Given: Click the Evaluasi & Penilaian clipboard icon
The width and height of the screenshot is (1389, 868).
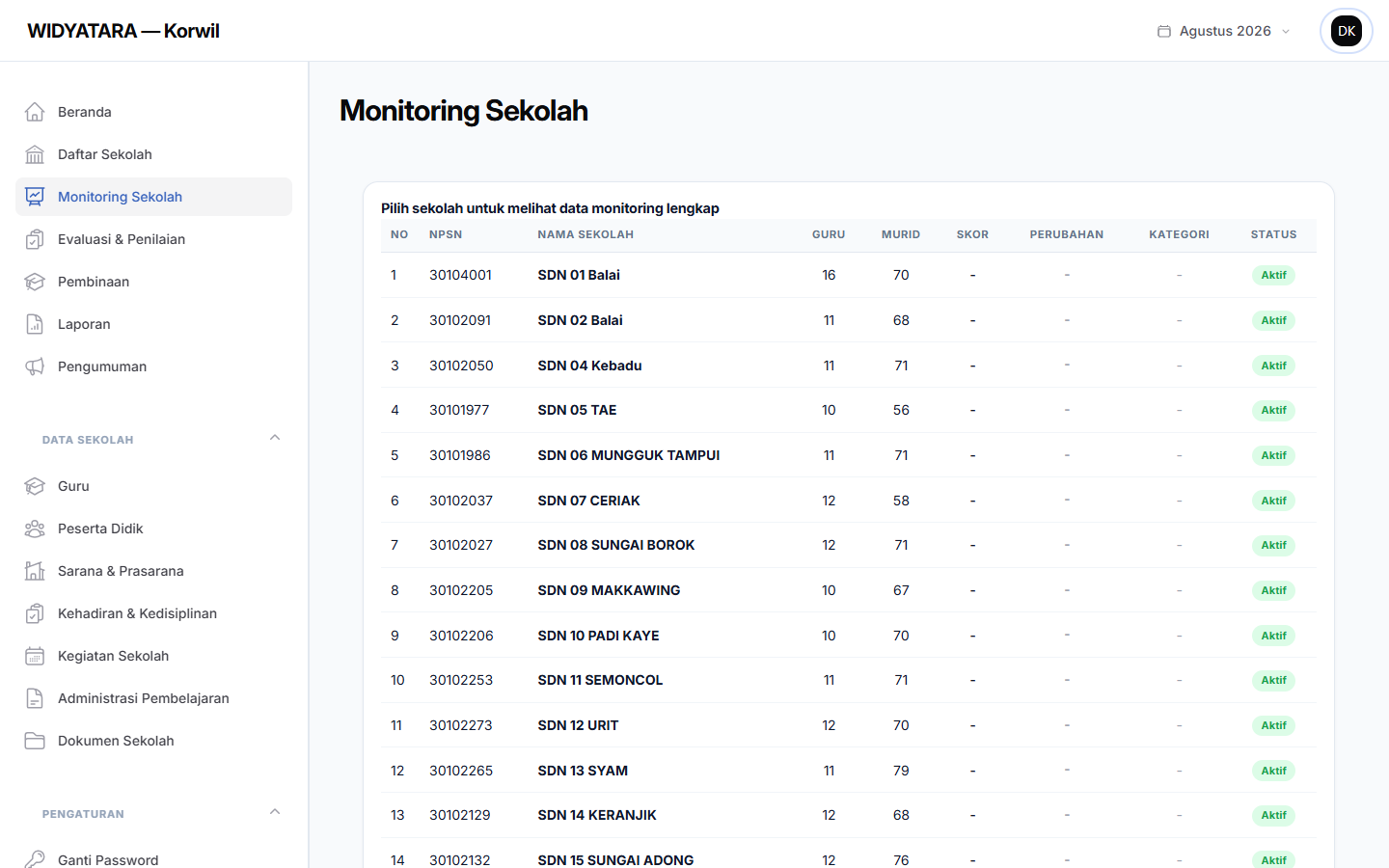Looking at the screenshot, I should point(35,239).
